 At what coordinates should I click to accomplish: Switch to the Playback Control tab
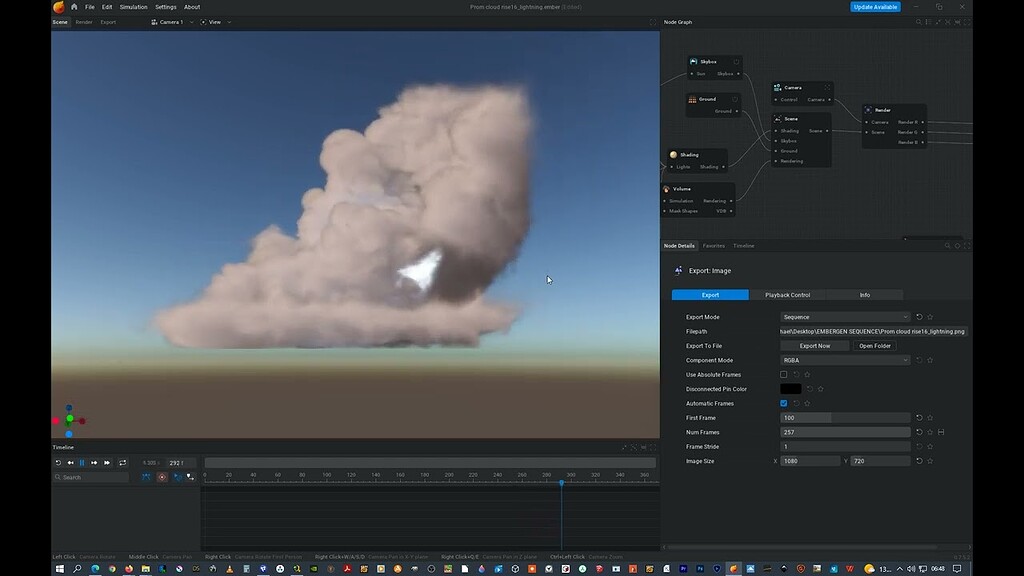point(788,294)
